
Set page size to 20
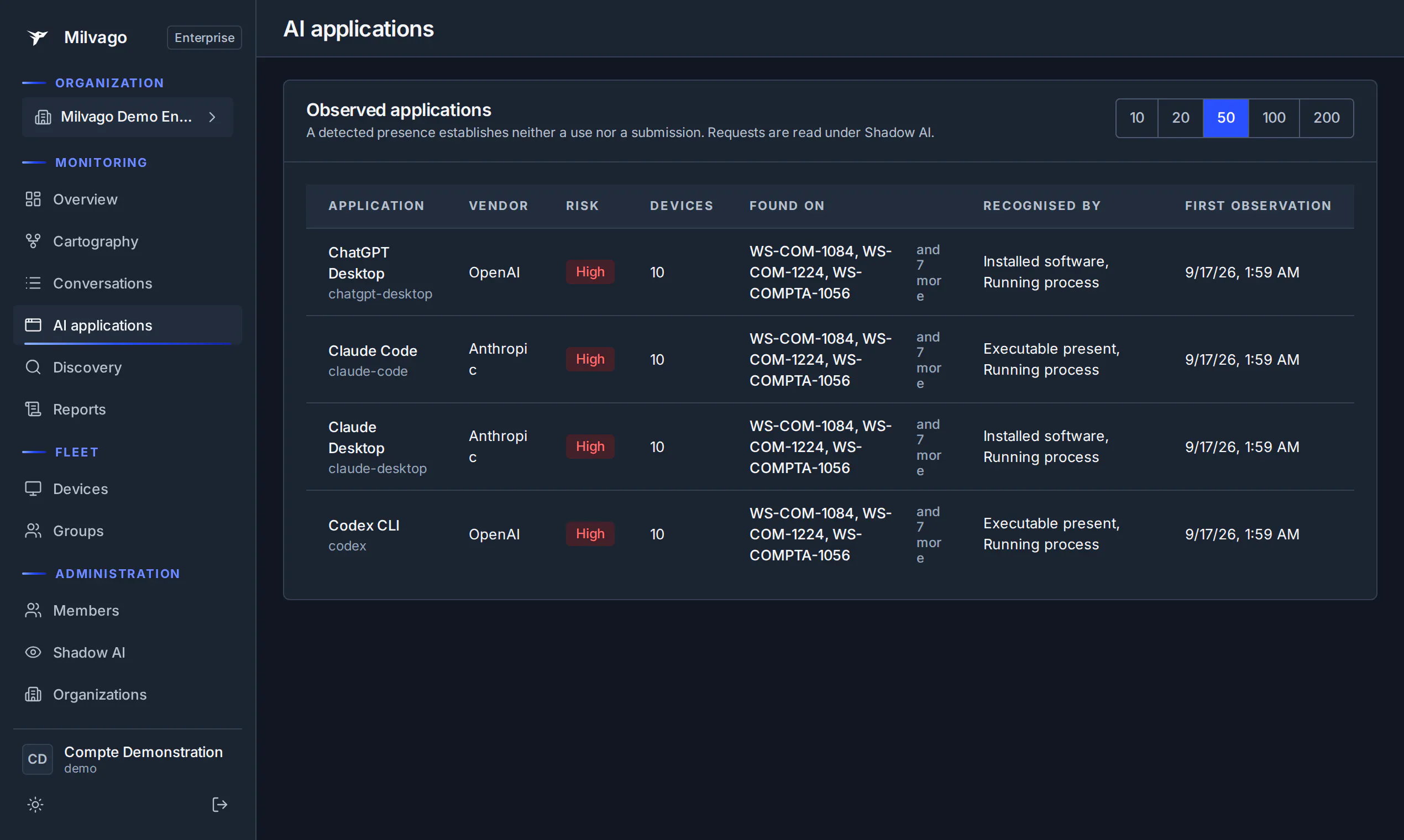tap(1180, 118)
